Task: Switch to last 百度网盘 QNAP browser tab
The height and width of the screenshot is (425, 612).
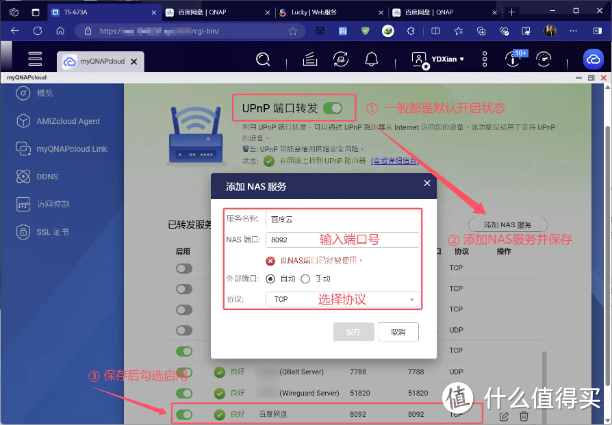Action: point(443,12)
